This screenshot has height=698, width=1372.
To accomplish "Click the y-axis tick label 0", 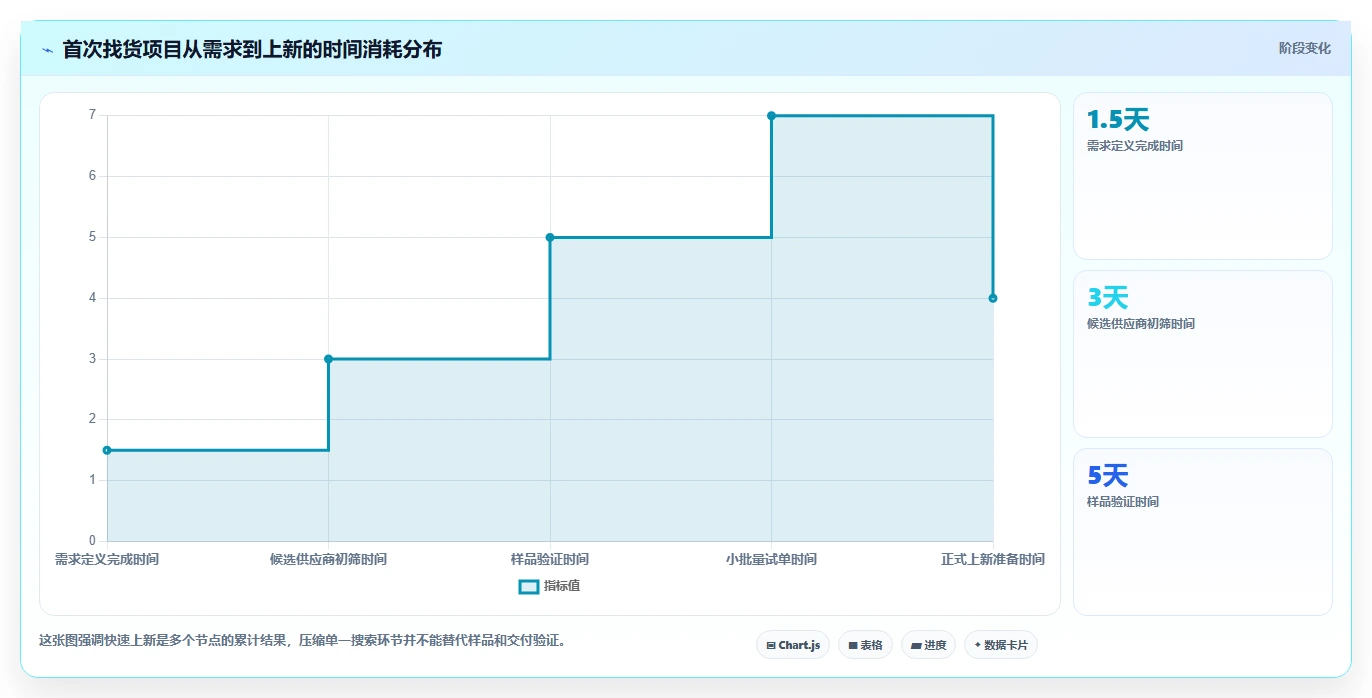I will tap(92, 541).
